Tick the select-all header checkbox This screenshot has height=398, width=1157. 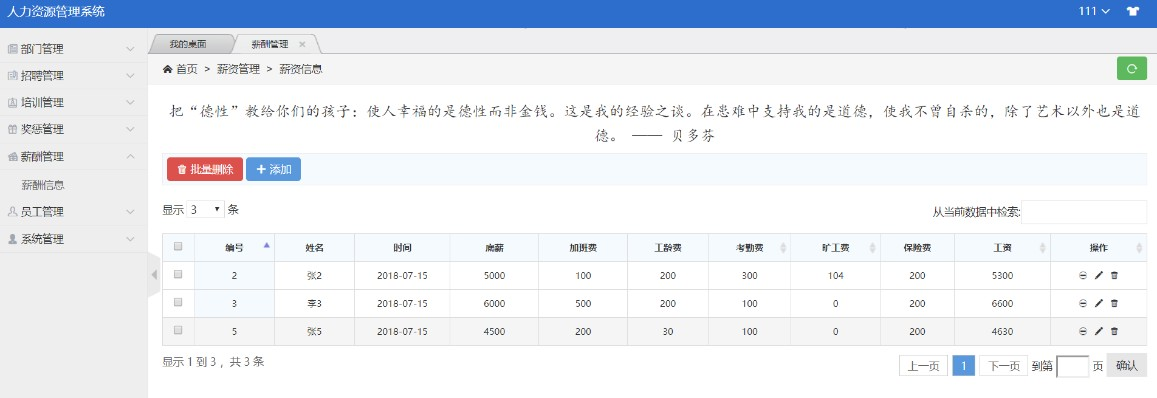pyautogui.click(x=178, y=247)
